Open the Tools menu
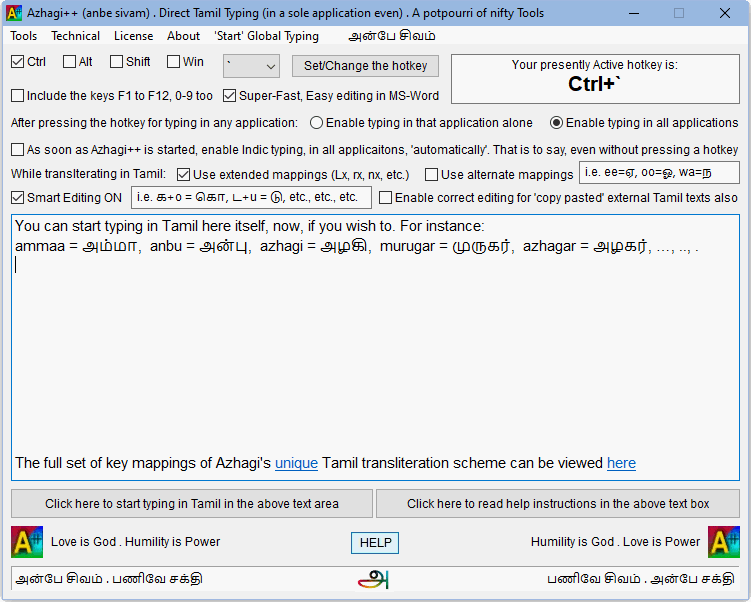 click(x=23, y=36)
